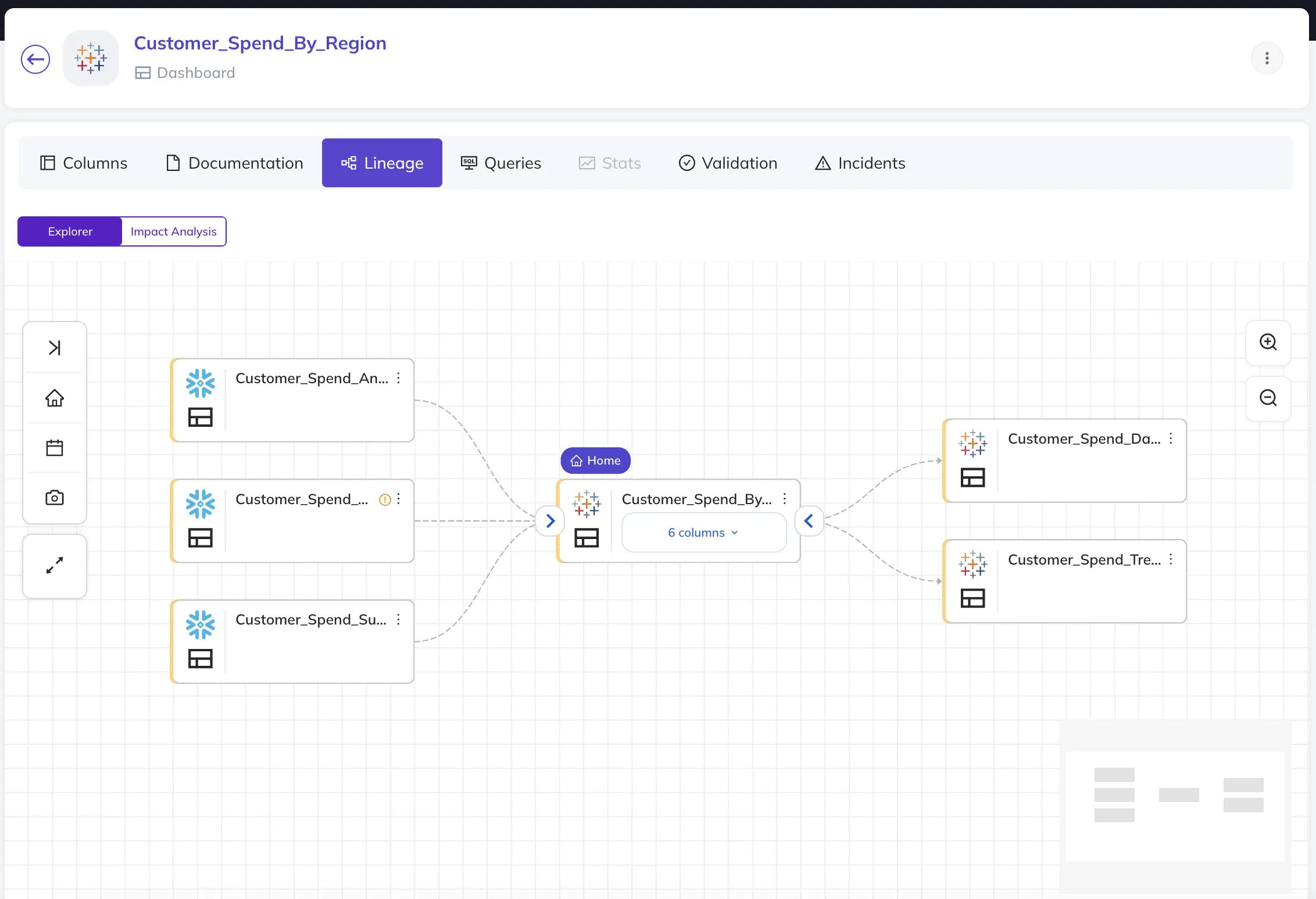Expand upstream with the right chevron
This screenshot has width=1316, height=899.
click(550, 521)
